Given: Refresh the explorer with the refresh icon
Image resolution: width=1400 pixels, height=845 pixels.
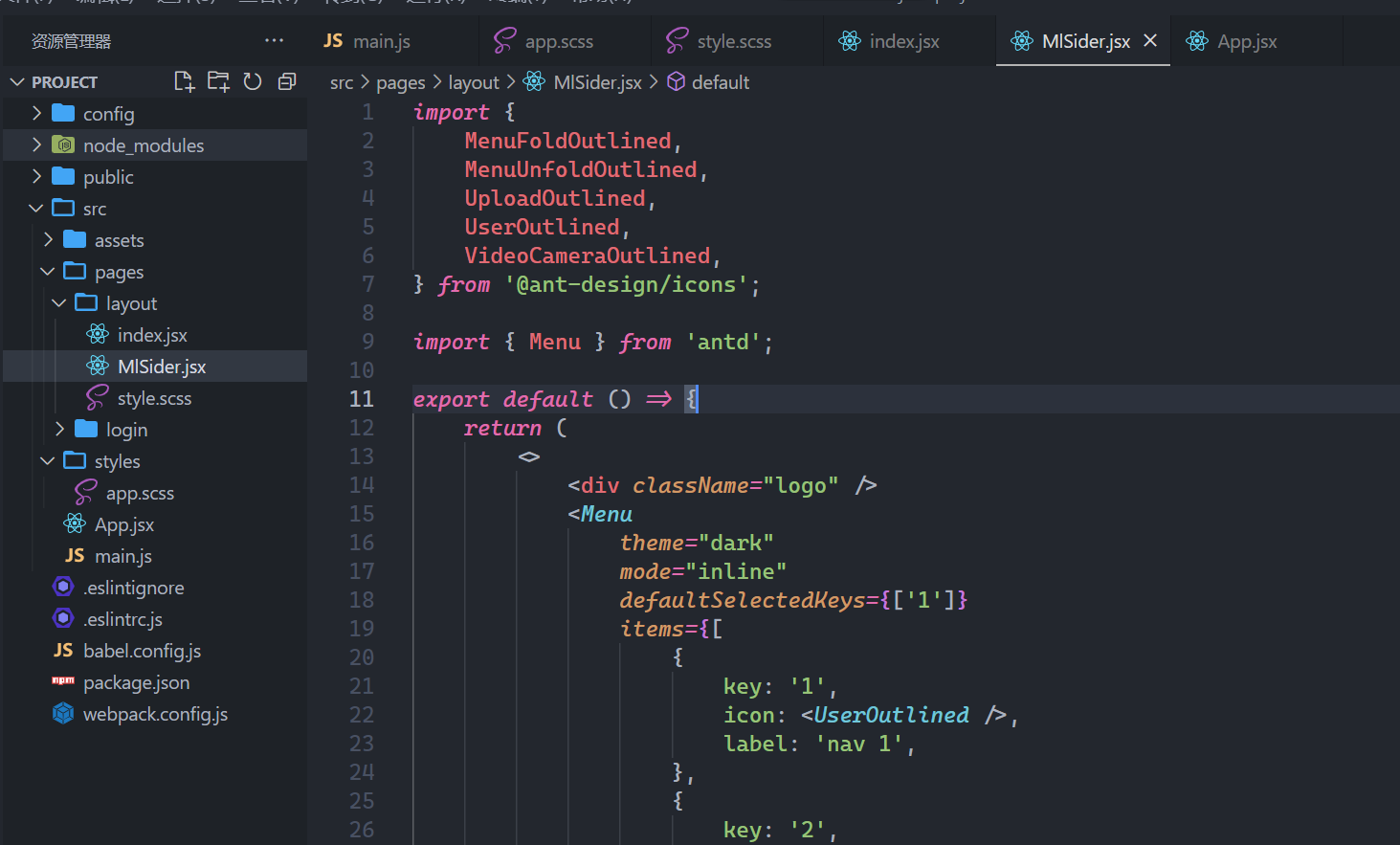Looking at the screenshot, I should [x=253, y=81].
